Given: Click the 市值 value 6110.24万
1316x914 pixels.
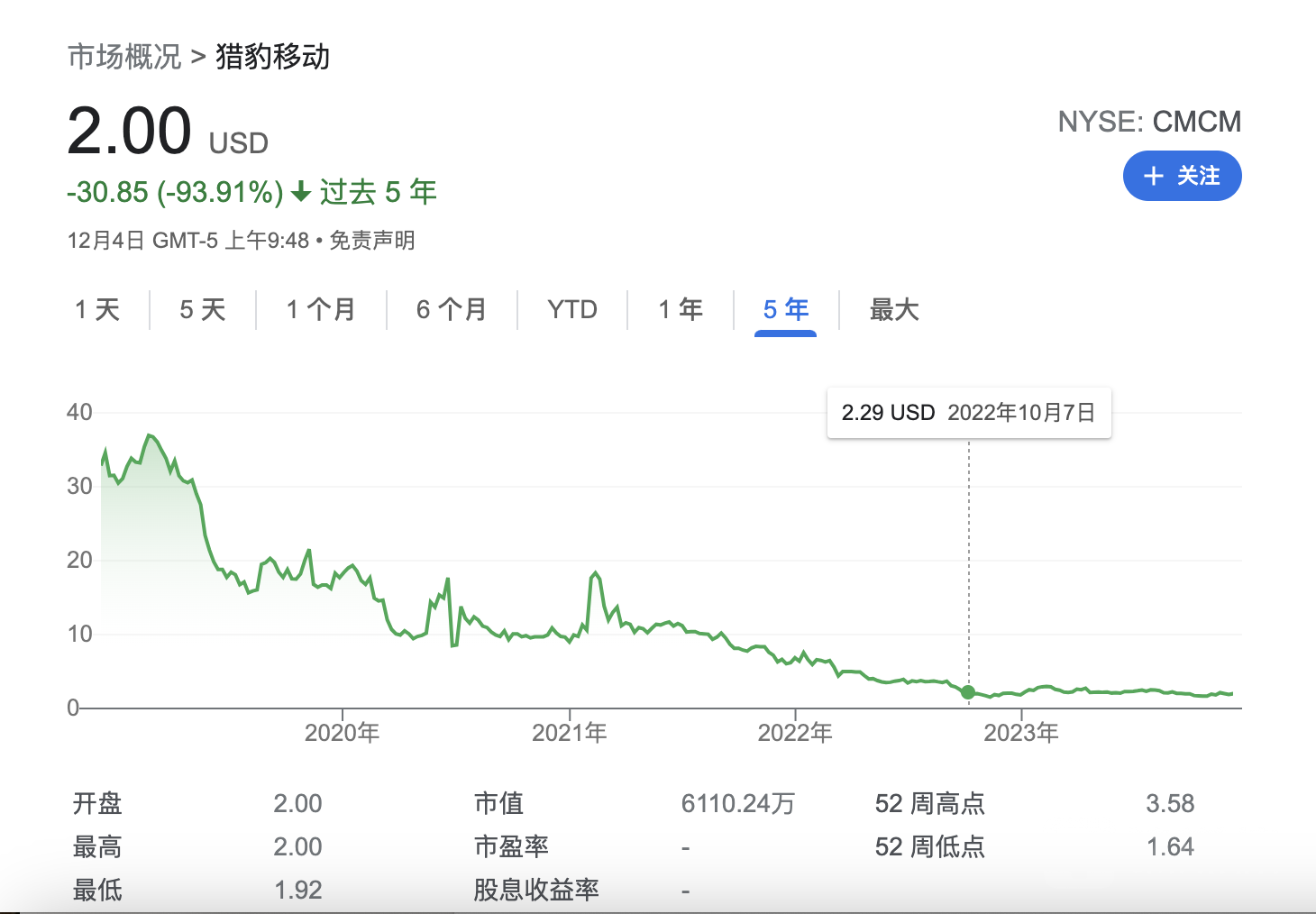Looking at the screenshot, I should [738, 803].
